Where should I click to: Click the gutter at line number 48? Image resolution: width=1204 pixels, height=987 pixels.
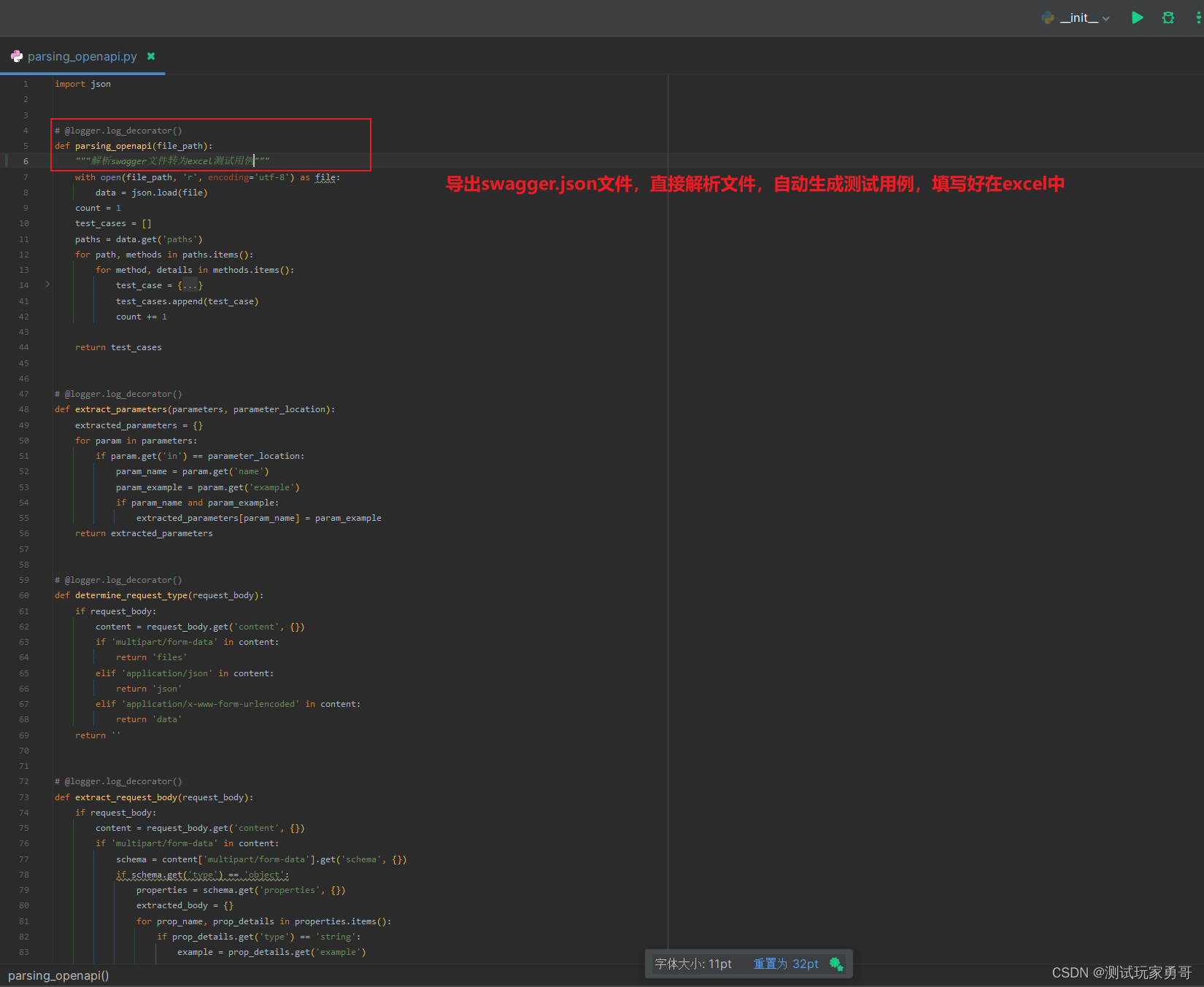[x=24, y=409]
